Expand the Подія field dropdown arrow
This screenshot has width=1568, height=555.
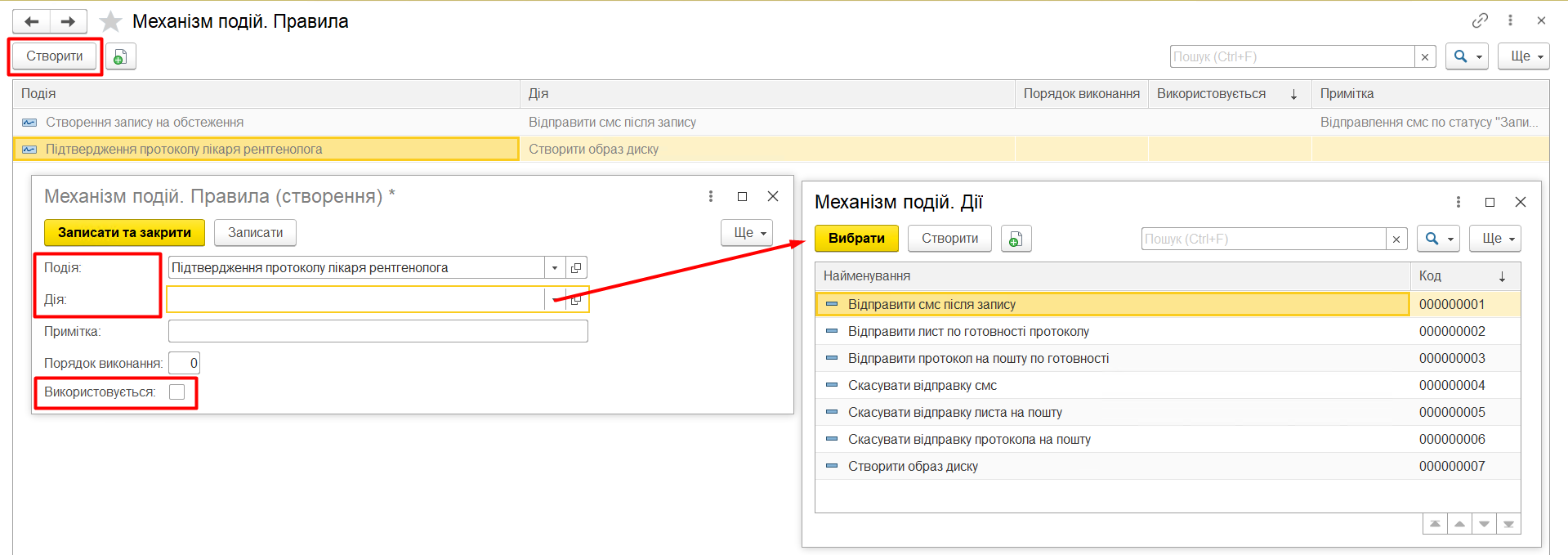(555, 268)
